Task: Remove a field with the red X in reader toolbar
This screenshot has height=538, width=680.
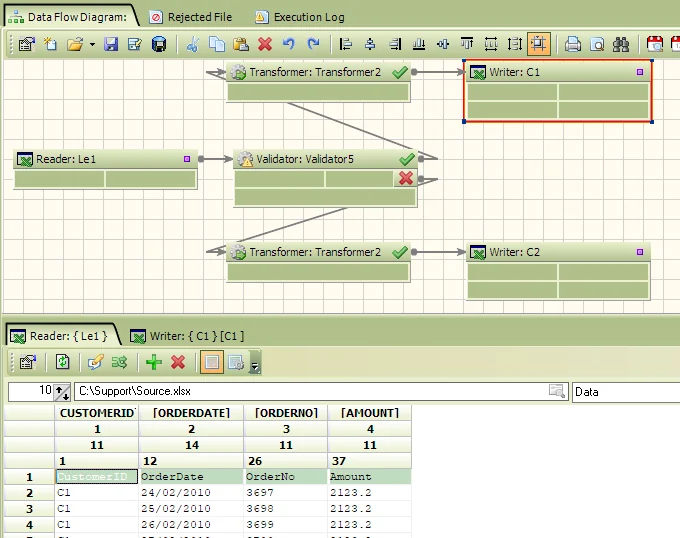Action: tap(178, 362)
